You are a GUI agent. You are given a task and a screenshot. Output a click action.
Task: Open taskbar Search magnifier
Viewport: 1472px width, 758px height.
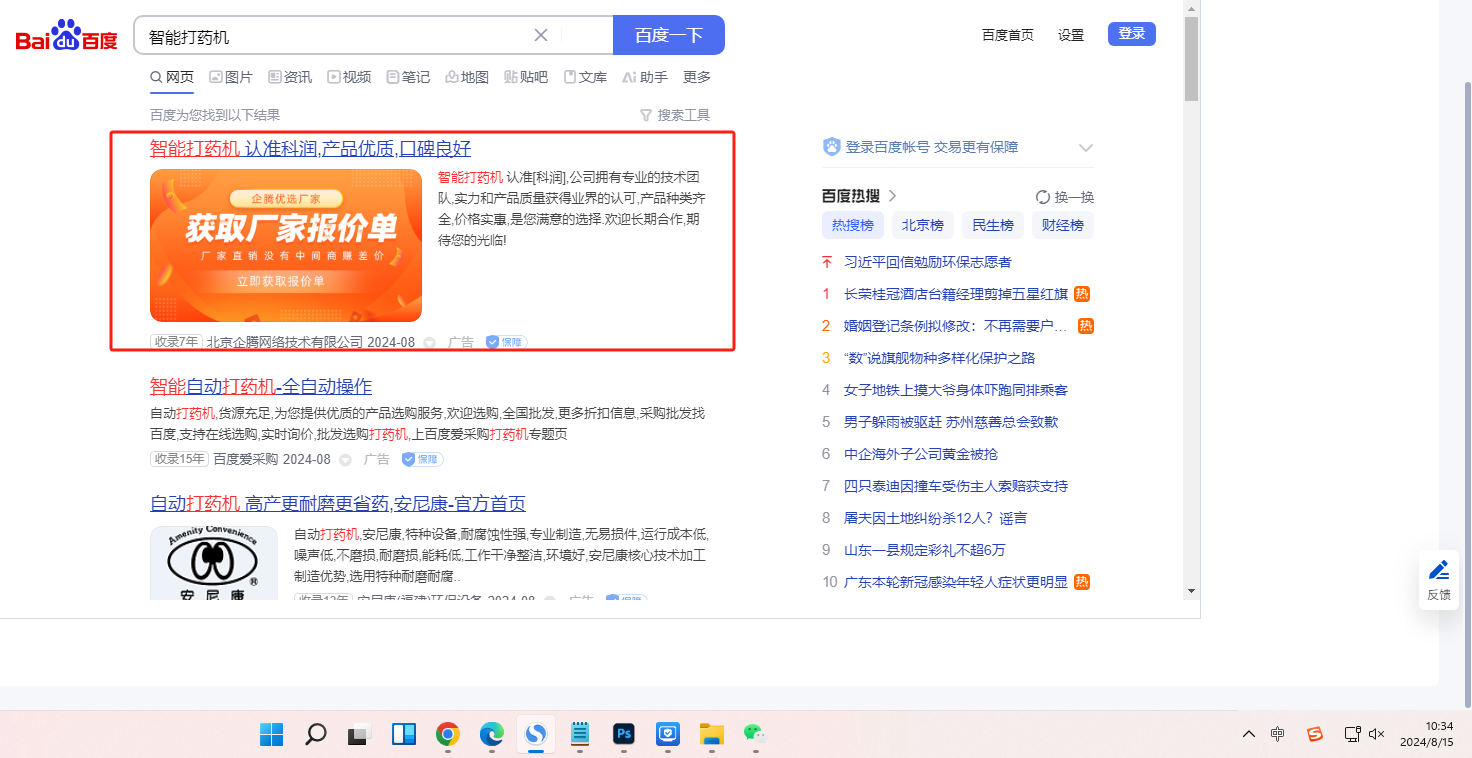pyautogui.click(x=315, y=734)
